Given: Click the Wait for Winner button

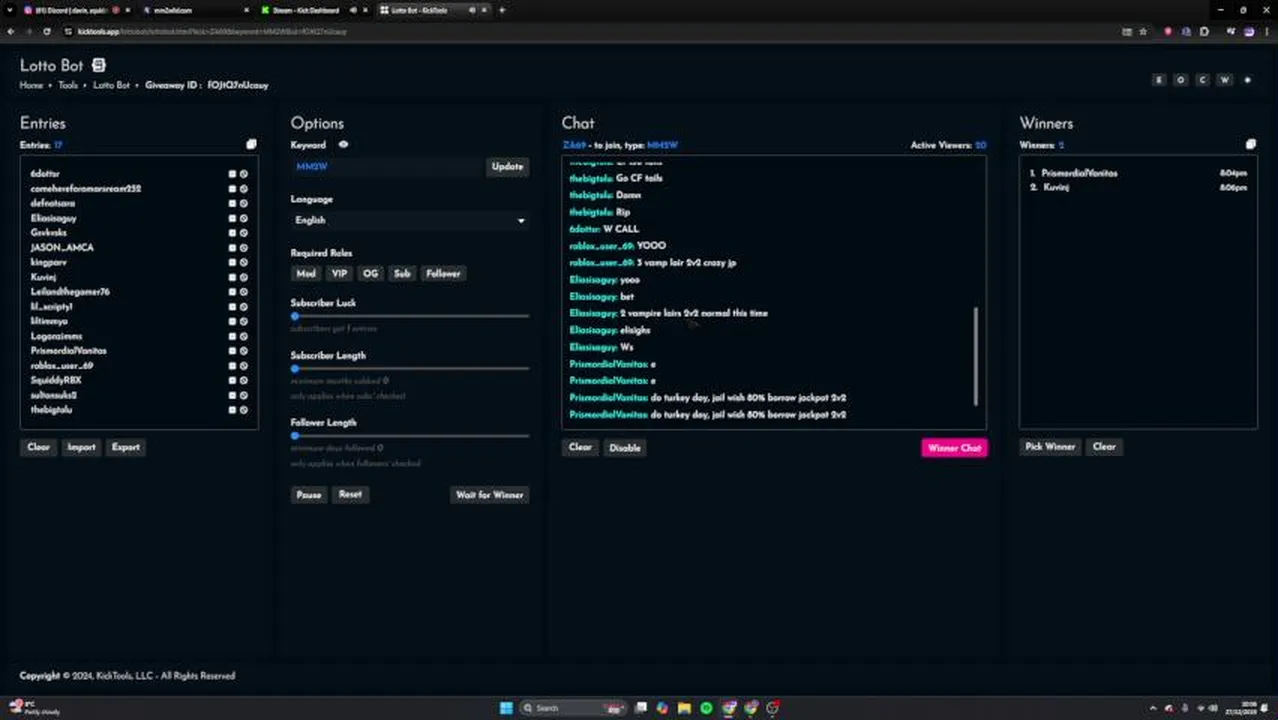Looking at the screenshot, I should tap(490, 495).
